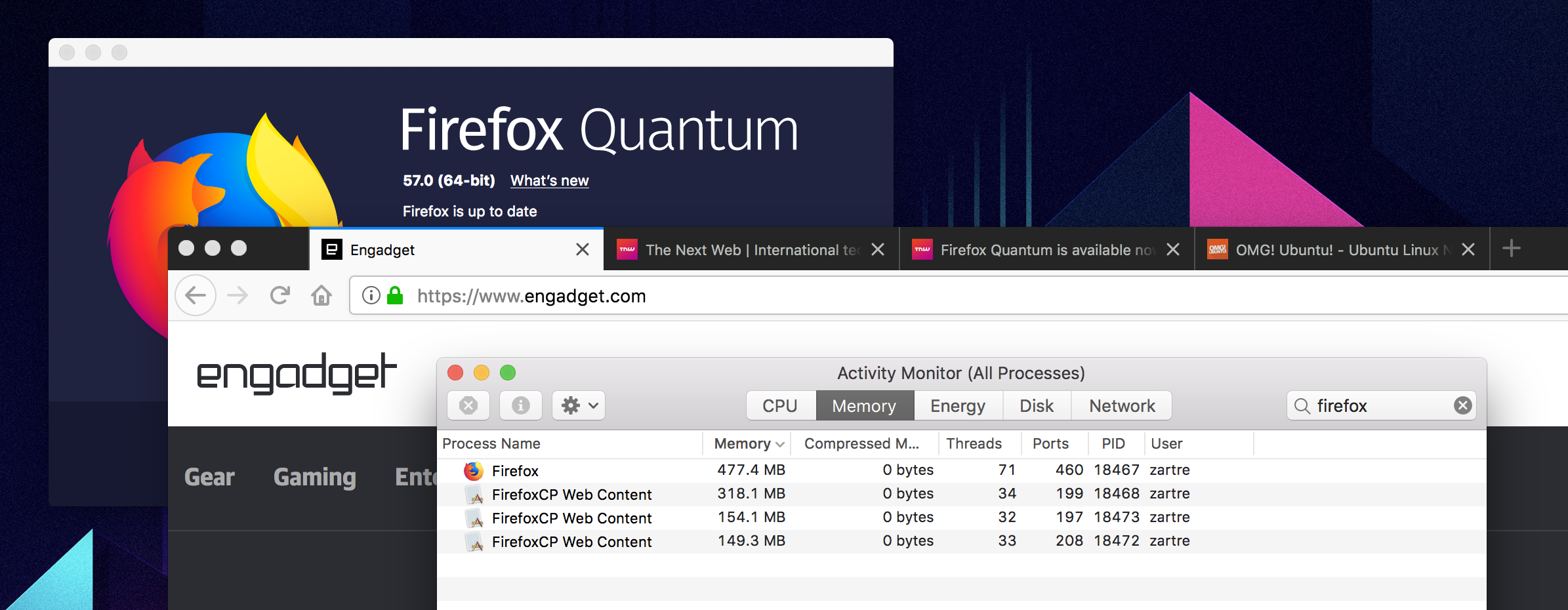Close The Next Web tab
1568x610 pixels.
878,249
